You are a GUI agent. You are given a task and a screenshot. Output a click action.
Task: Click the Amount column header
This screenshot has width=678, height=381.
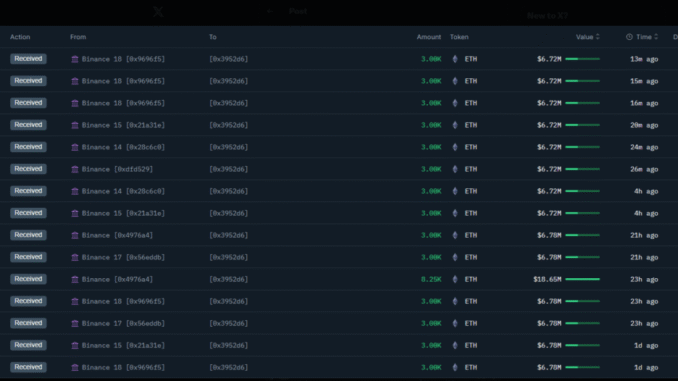[429, 37]
